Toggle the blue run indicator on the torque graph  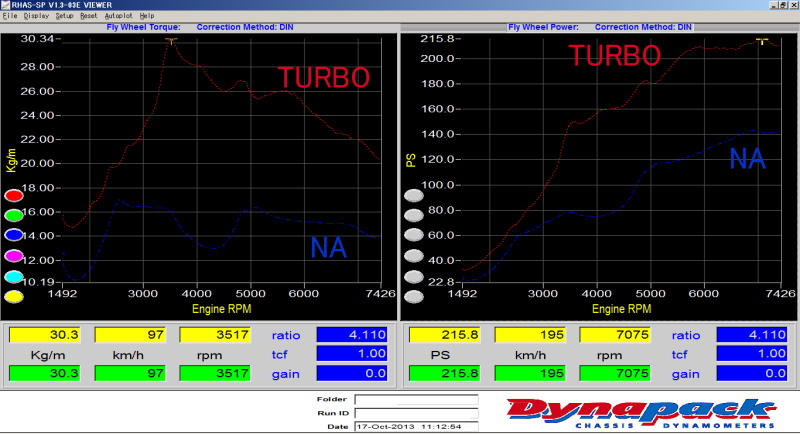pos(14,235)
